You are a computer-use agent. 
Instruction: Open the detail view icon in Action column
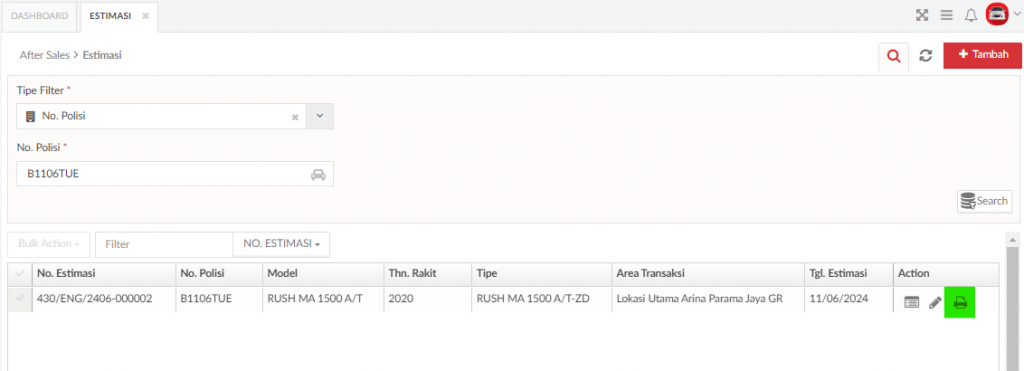(x=912, y=302)
